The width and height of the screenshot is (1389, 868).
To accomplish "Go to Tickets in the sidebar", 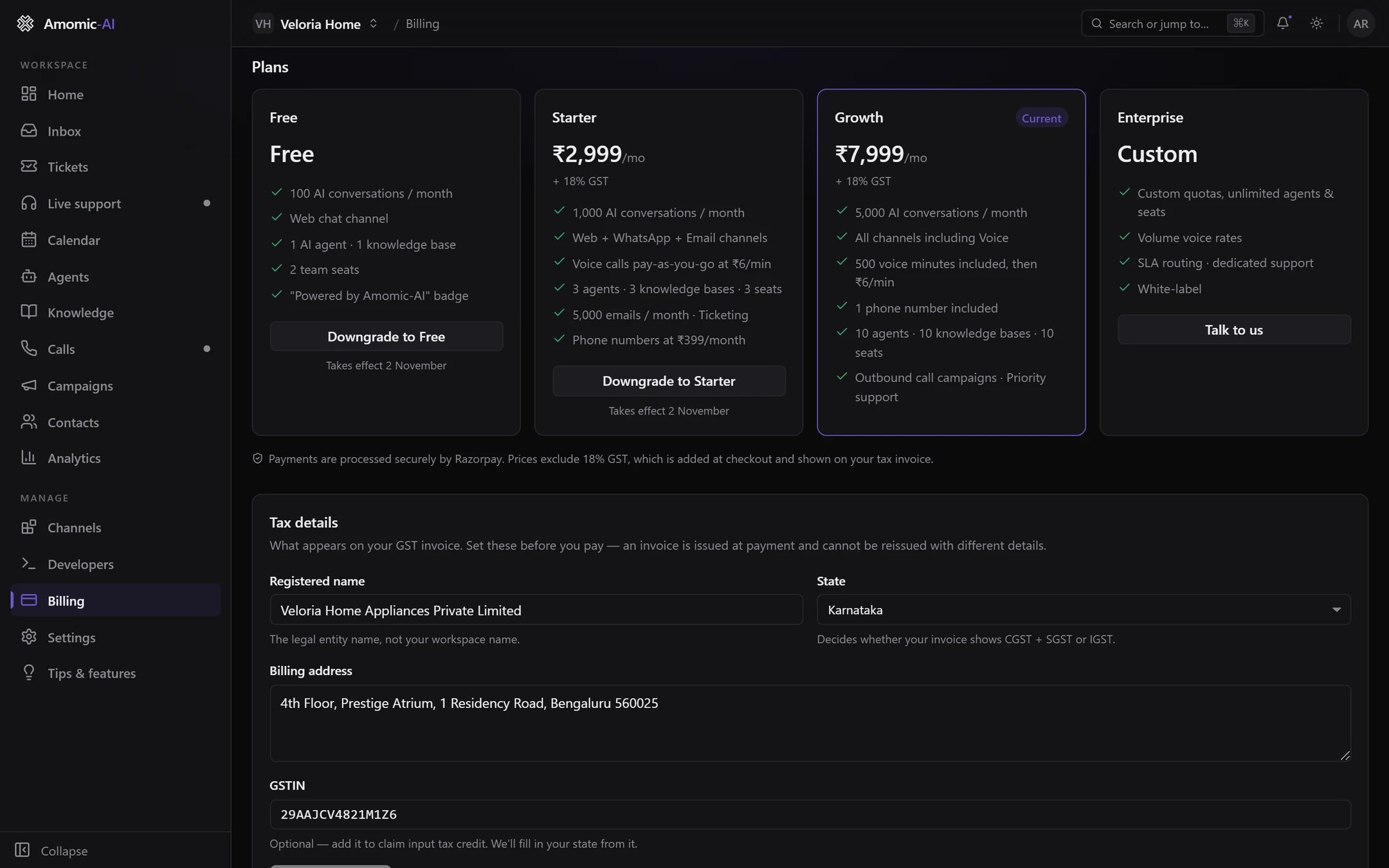I will pos(116,167).
